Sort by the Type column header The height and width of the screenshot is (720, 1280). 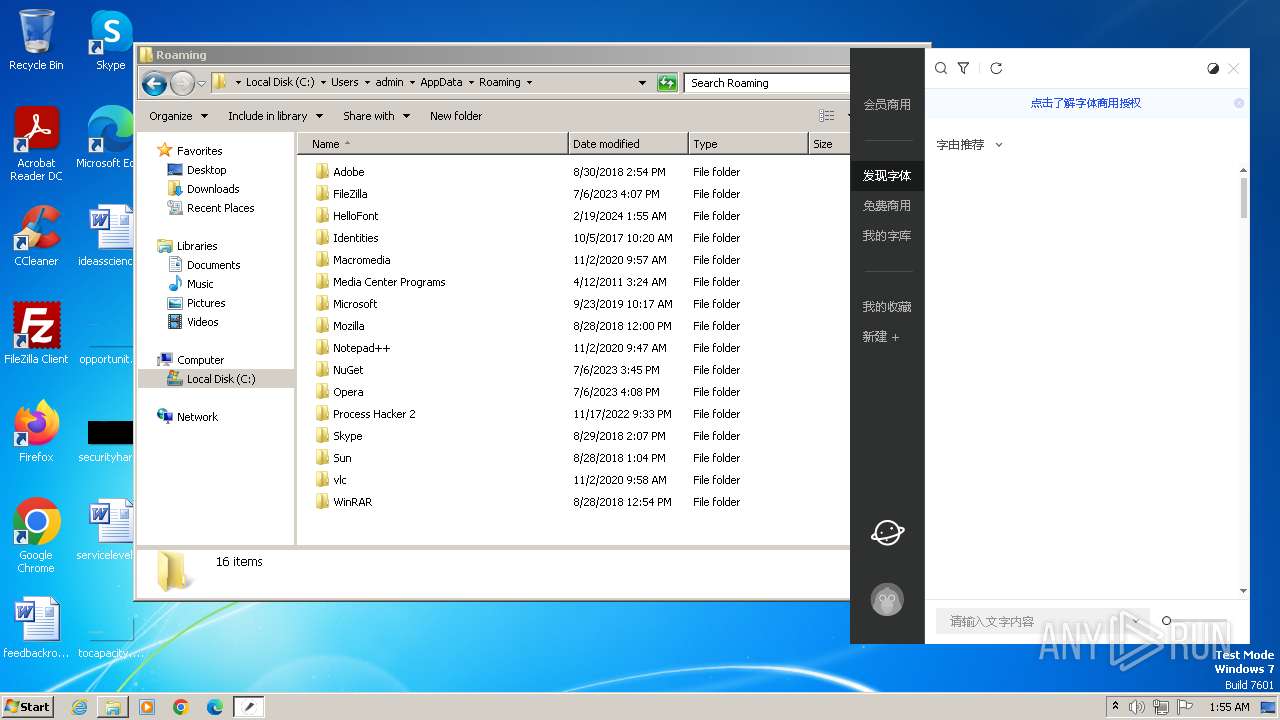coord(748,144)
